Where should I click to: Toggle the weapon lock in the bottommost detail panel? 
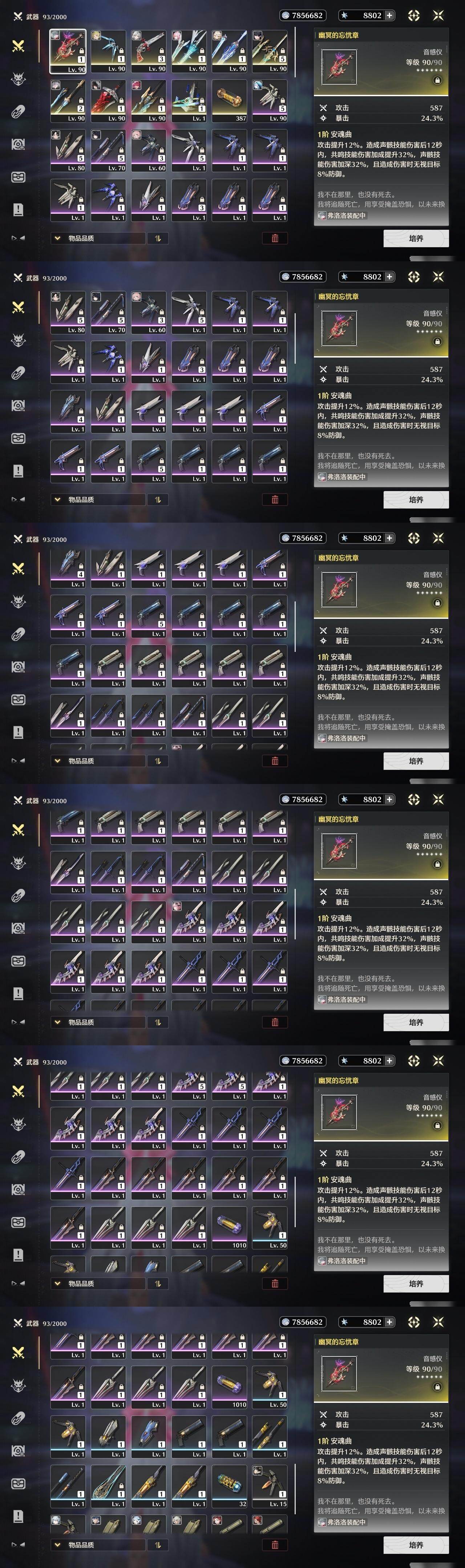tap(437, 1387)
